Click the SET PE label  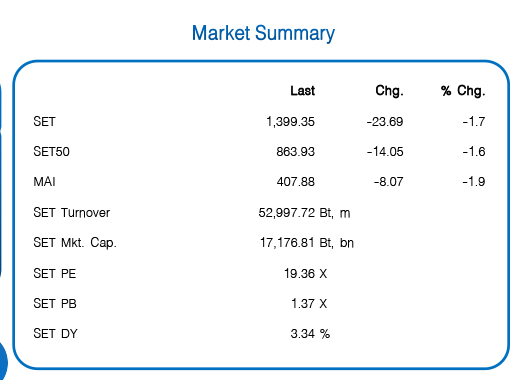55,273
